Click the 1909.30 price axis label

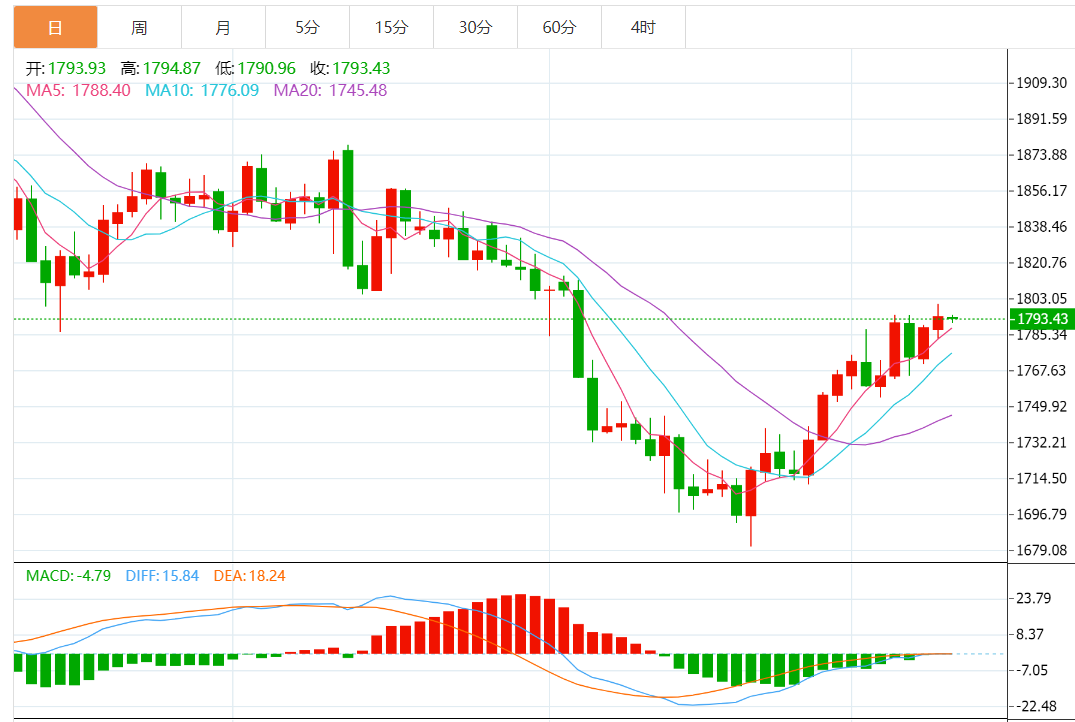tap(1041, 83)
